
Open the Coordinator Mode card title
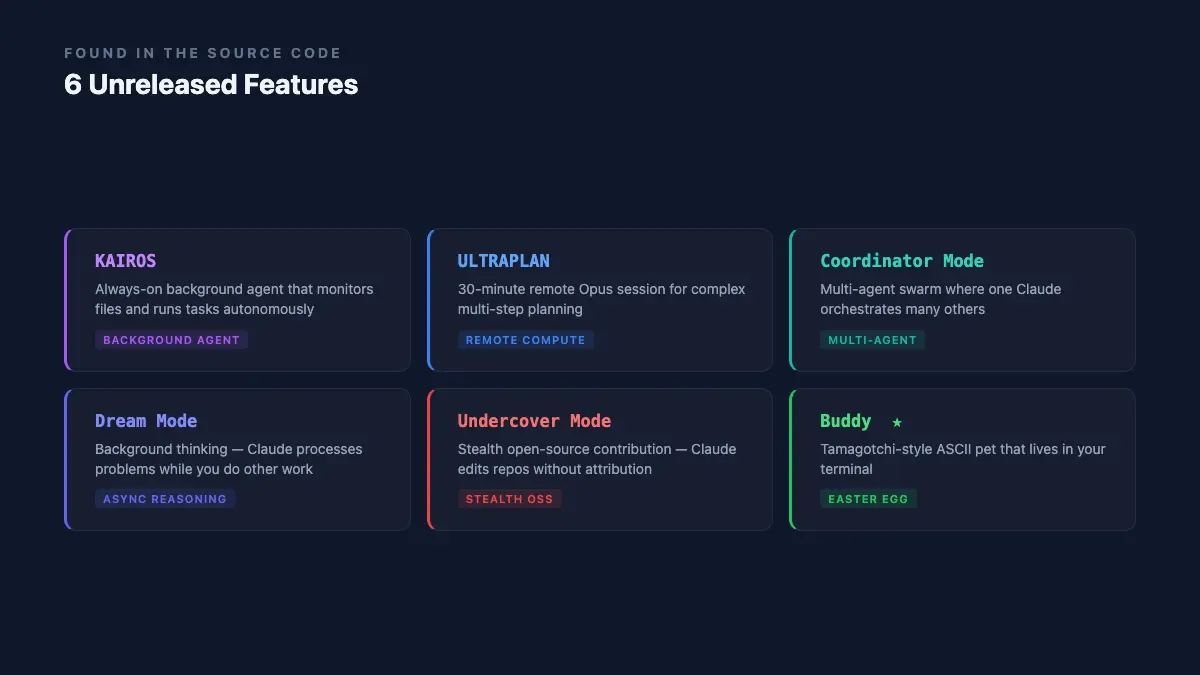[x=902, y=261]
